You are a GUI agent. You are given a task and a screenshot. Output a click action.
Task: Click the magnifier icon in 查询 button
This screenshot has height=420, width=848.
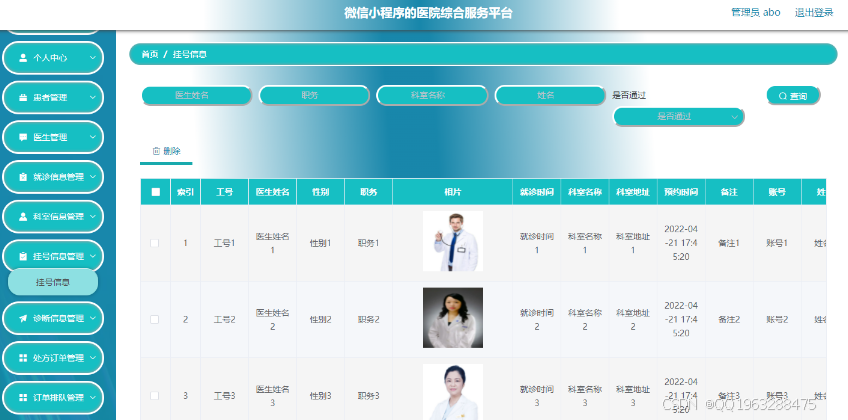pos(782,96)
